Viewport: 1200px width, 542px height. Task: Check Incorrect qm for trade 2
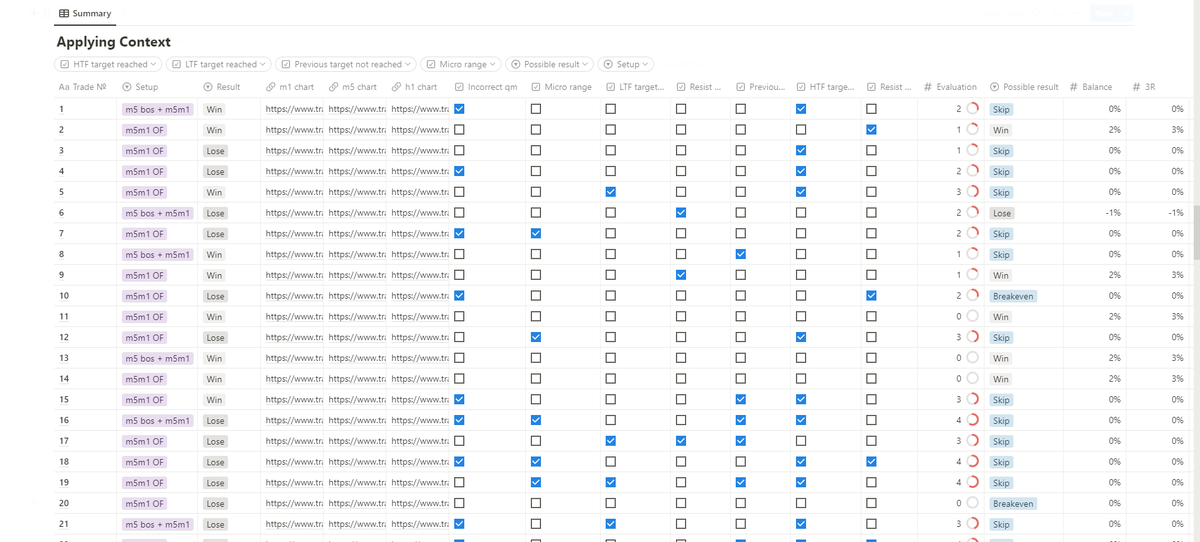(x=459, y=129)
